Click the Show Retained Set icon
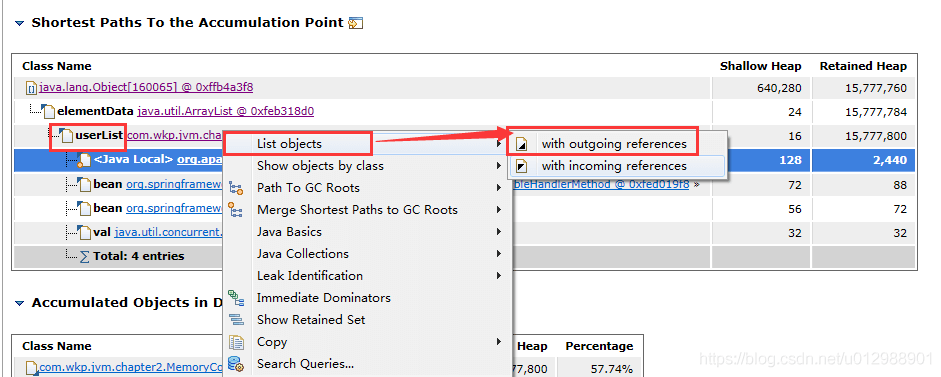Image resolution: width=941 pixels, height=377 pixels. pos(236,320)
